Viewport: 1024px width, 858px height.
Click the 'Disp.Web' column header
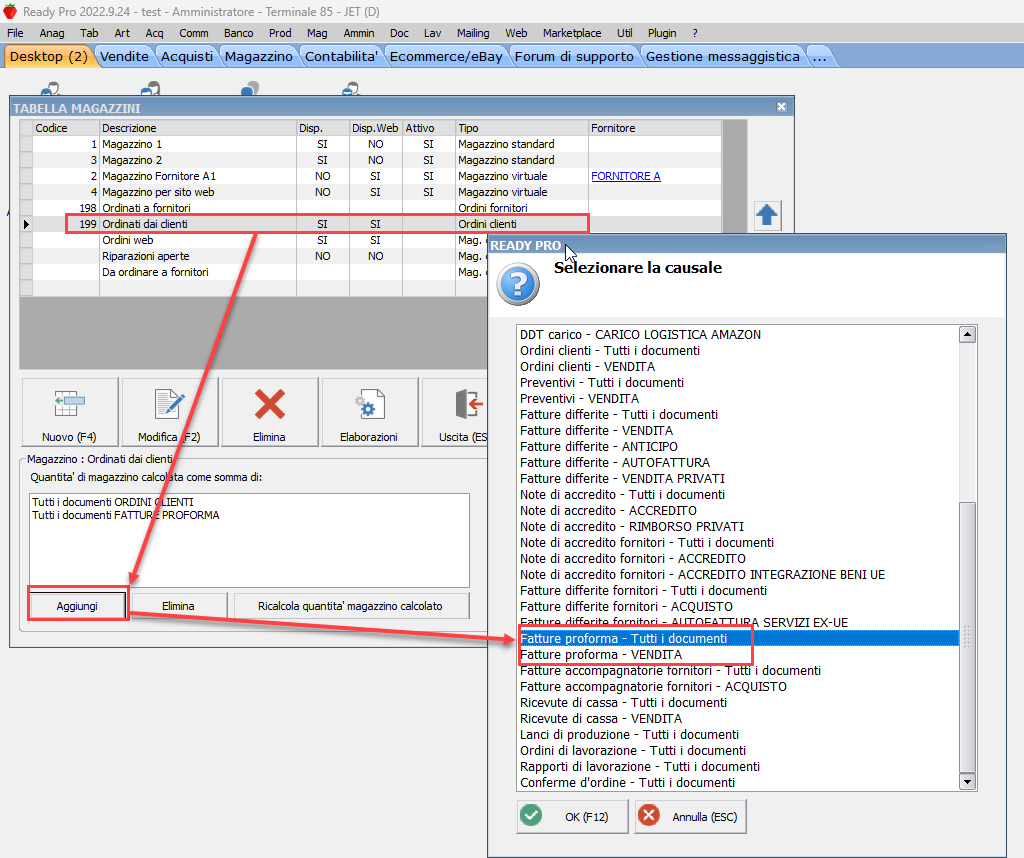coord(376,128)
